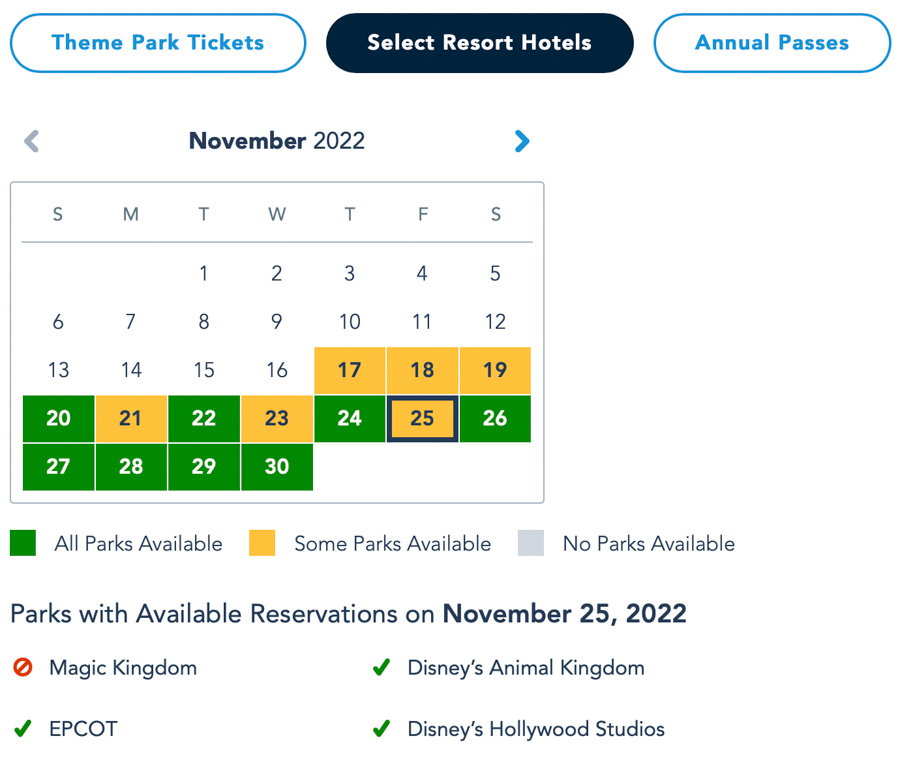Screen dimensions: 900x766
Task: Select November 26 on the calendar
Action: coord(495,418)
